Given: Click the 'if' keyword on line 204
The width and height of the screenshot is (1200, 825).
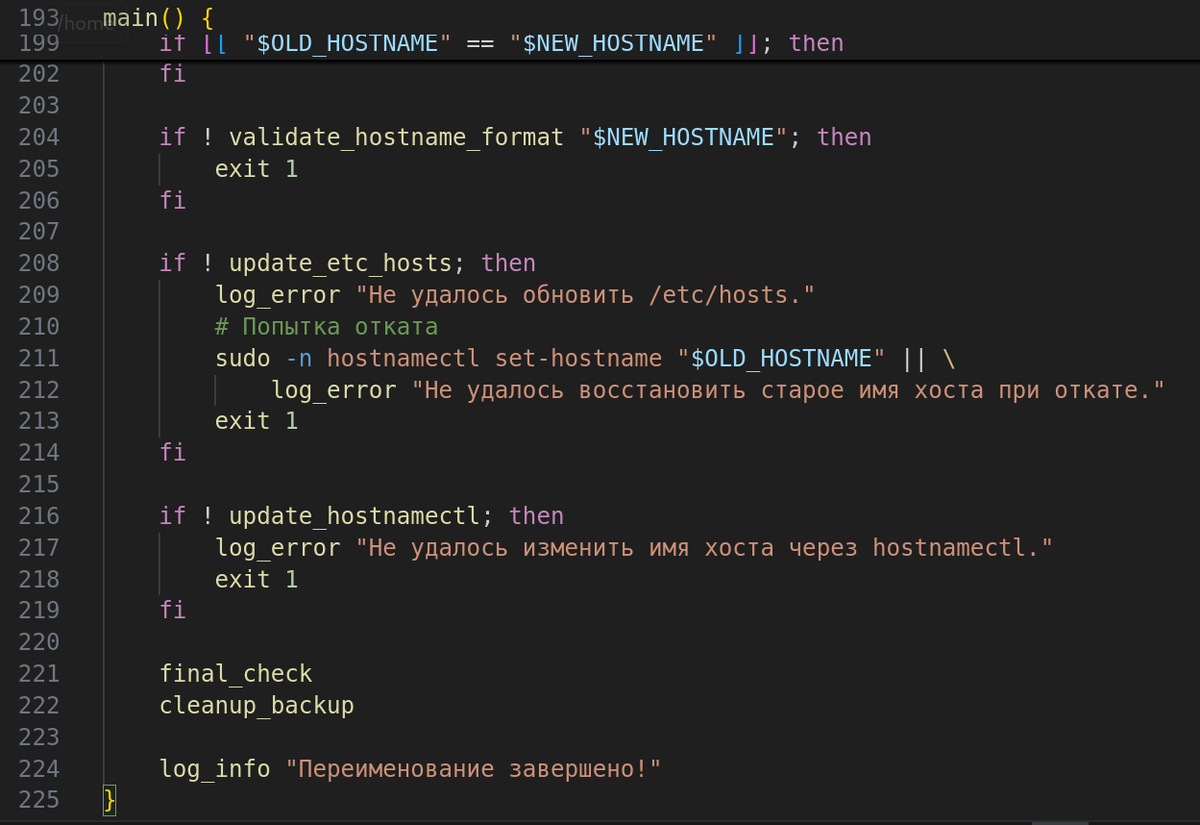Looking at the screenshot, I should 172,137.
